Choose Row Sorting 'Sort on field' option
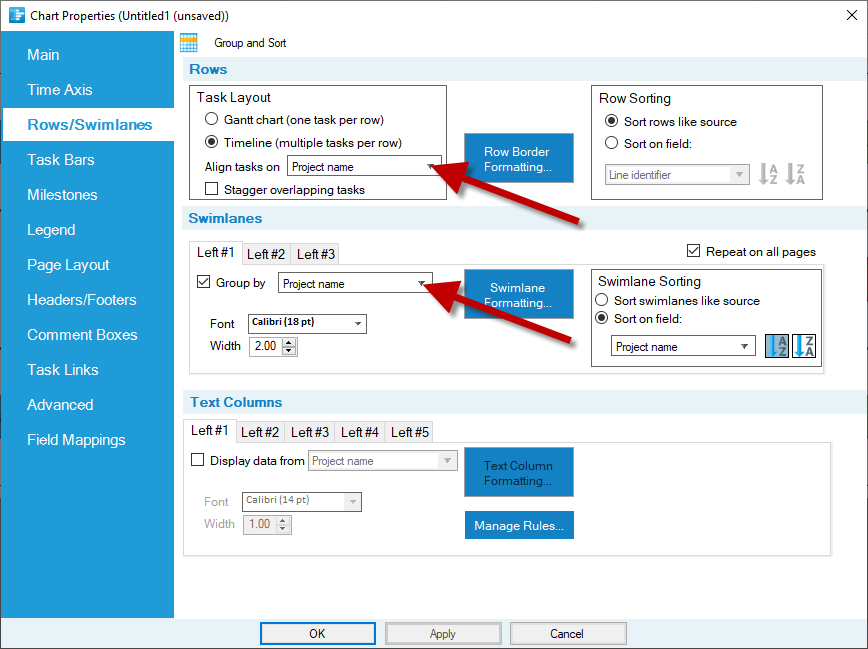The height and width of the screenshot is (649, 868). coord(611,143)
